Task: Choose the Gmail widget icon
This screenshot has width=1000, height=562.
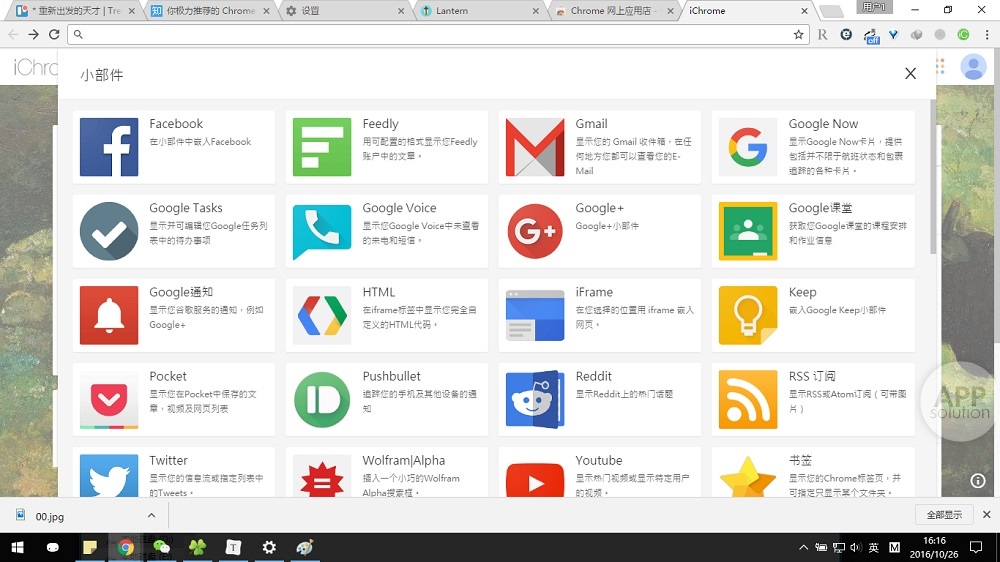Action: pos(535,147)
